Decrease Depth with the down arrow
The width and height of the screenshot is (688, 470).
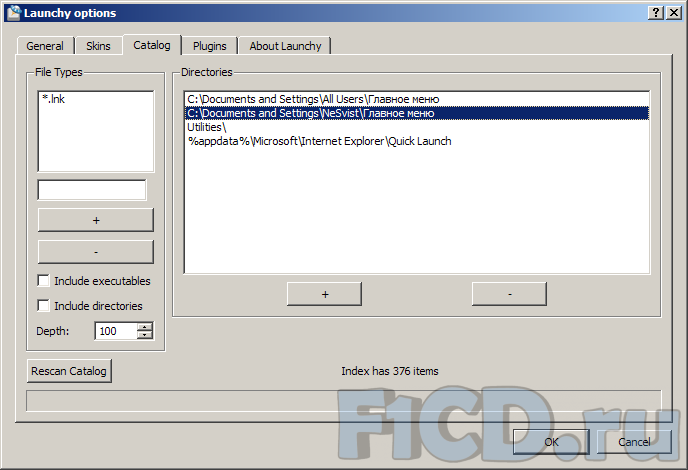pos(144,335)
